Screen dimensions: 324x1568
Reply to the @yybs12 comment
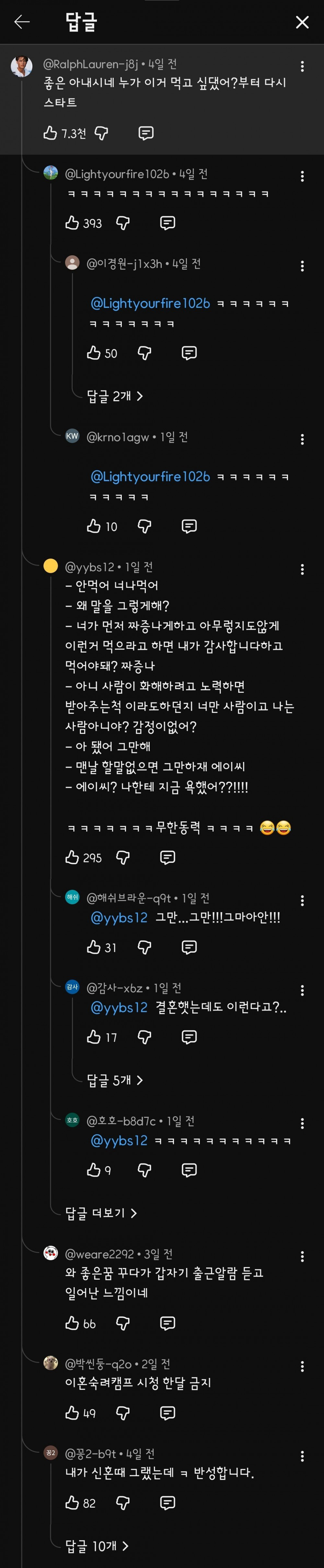tap(167, 858)
